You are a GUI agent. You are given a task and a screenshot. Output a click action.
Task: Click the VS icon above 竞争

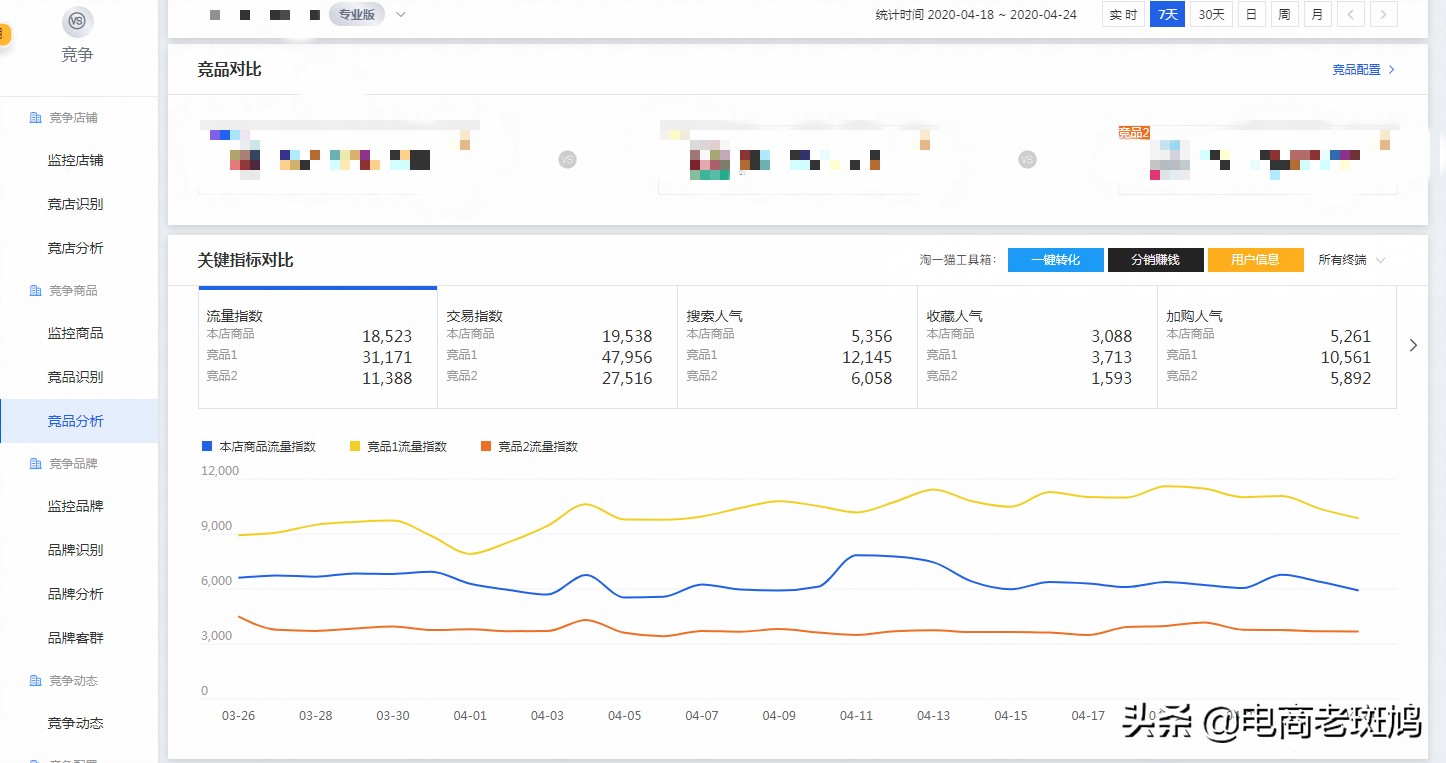pyautogui.click(x=77, y=20)
